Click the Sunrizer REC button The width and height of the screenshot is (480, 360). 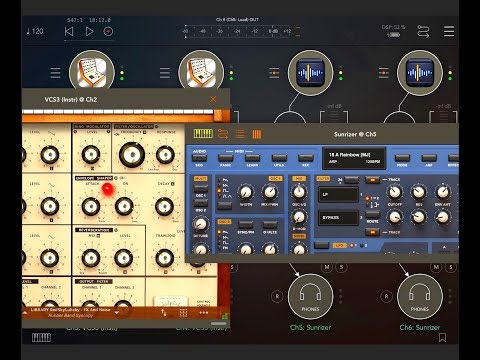click(x=306, y=158)
